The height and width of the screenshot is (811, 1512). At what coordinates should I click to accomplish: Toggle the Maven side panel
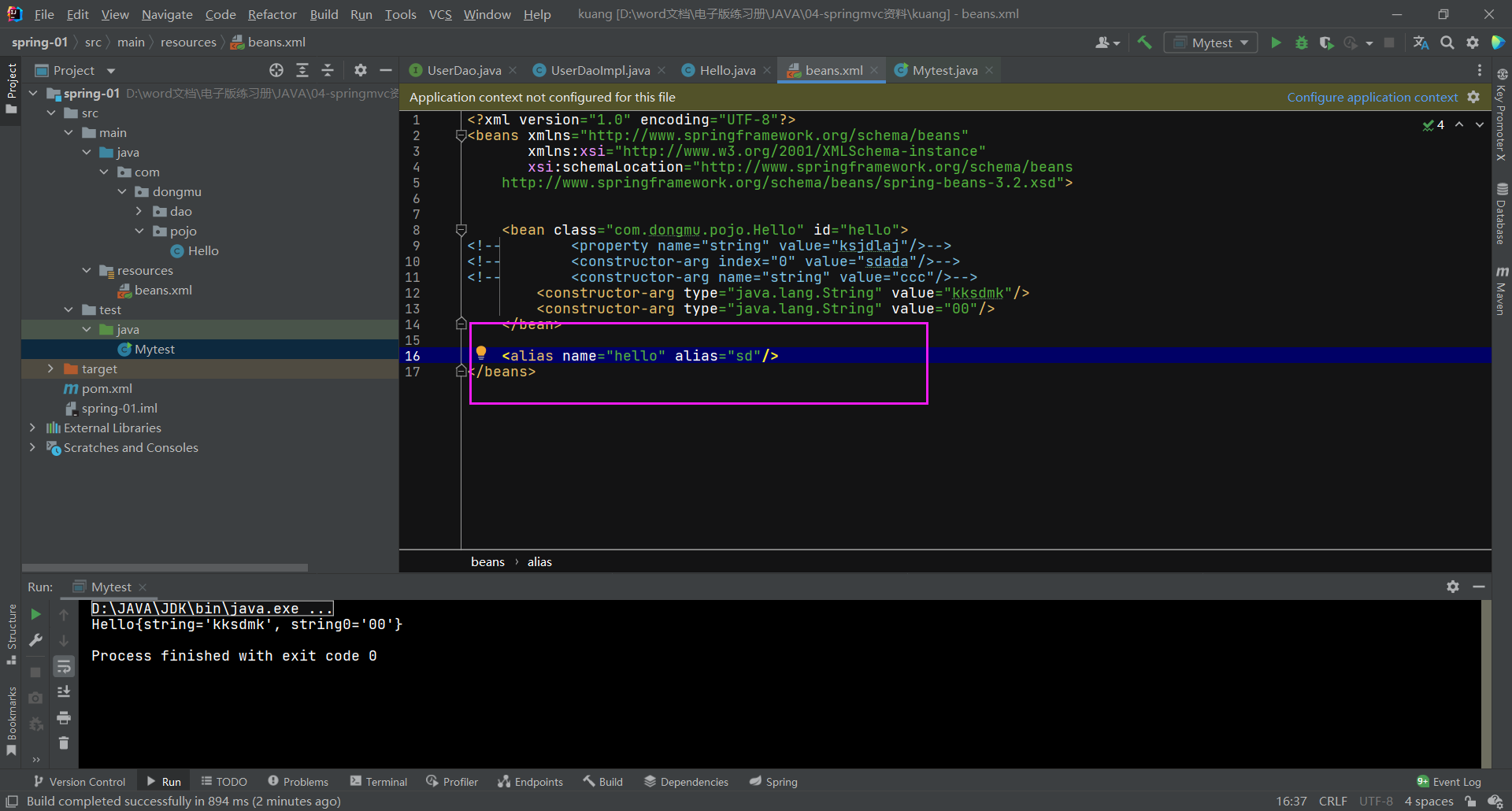pyautogui.click(x=1502, y=290)
